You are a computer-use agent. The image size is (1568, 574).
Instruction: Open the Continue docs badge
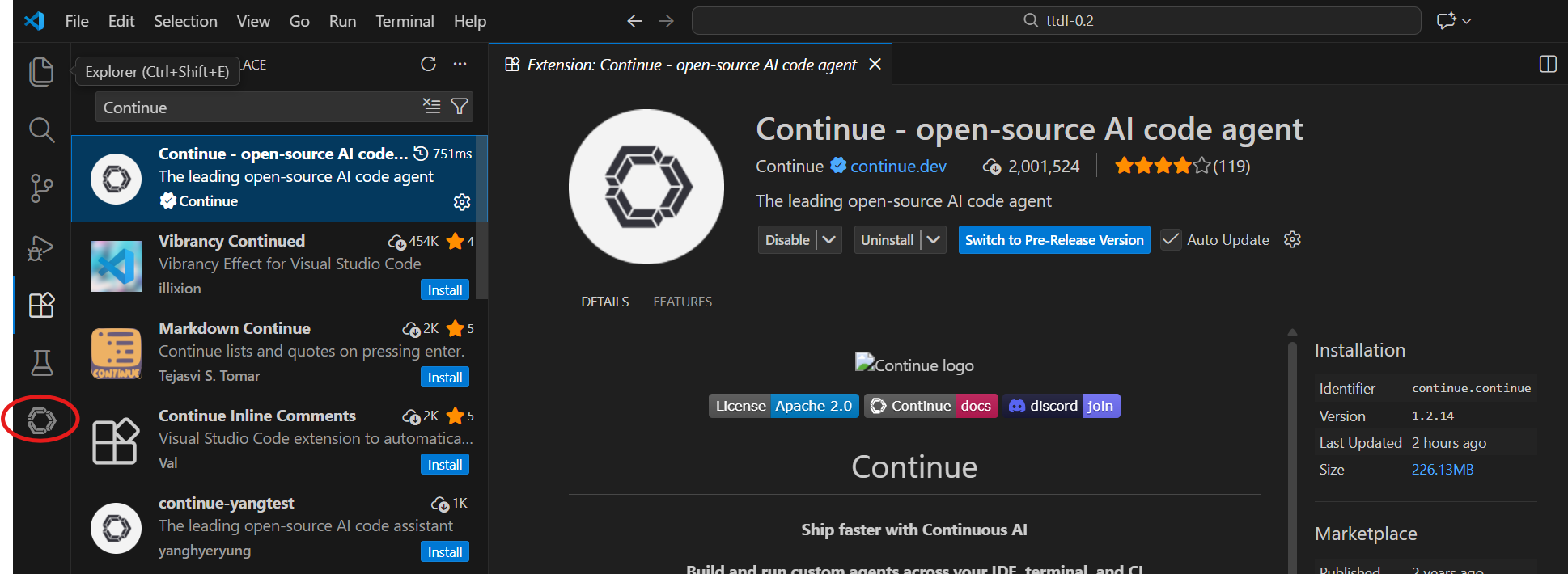[931, 406]
